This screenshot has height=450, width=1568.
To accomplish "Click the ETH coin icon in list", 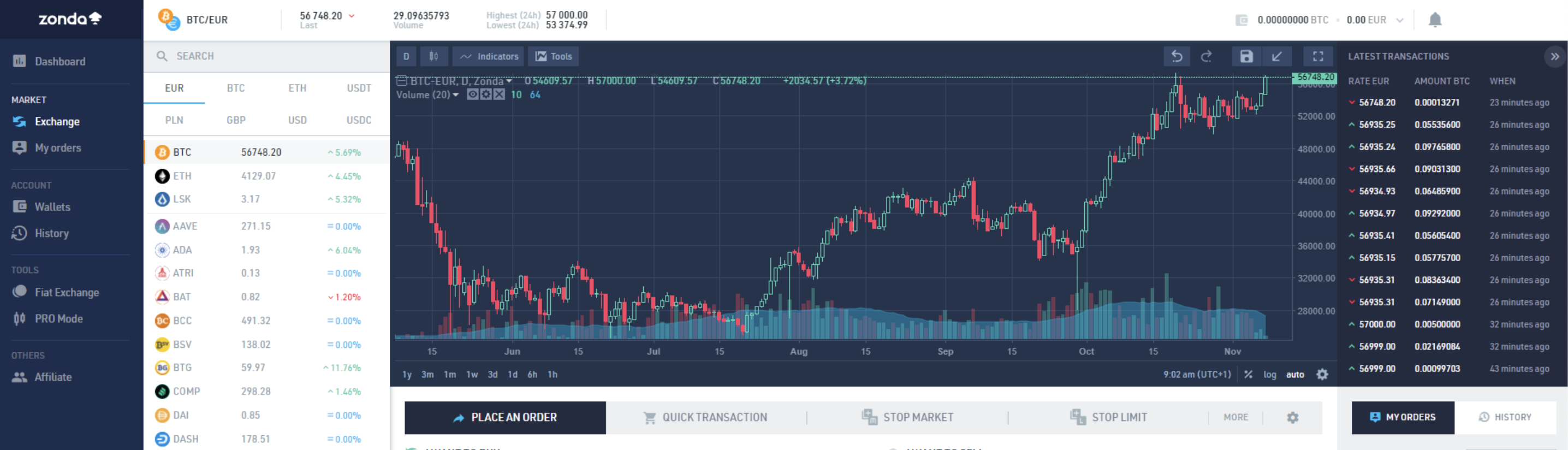I will [162, 176].
